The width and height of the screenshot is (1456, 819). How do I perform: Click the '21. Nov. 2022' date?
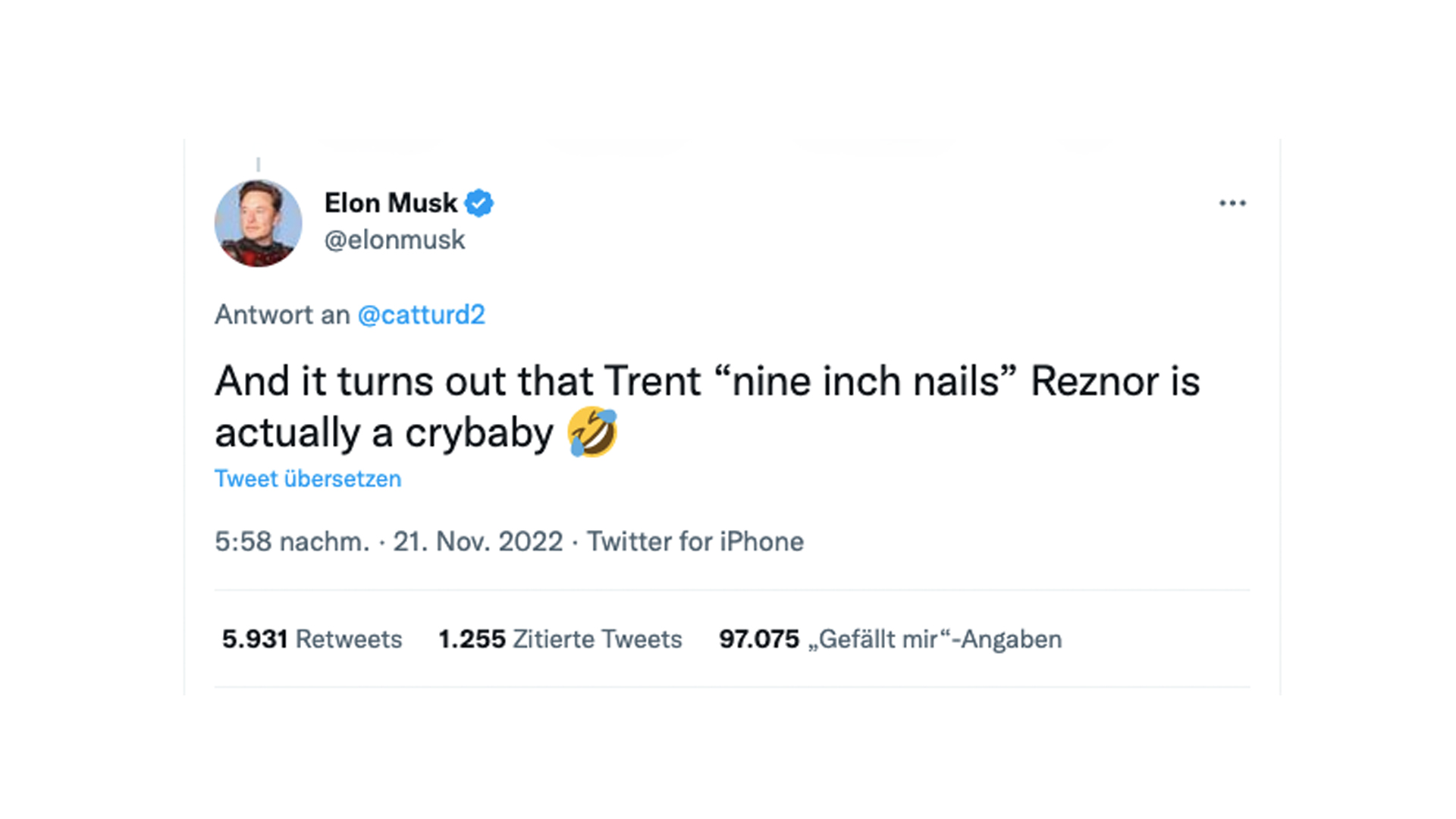tap(478, 542)
